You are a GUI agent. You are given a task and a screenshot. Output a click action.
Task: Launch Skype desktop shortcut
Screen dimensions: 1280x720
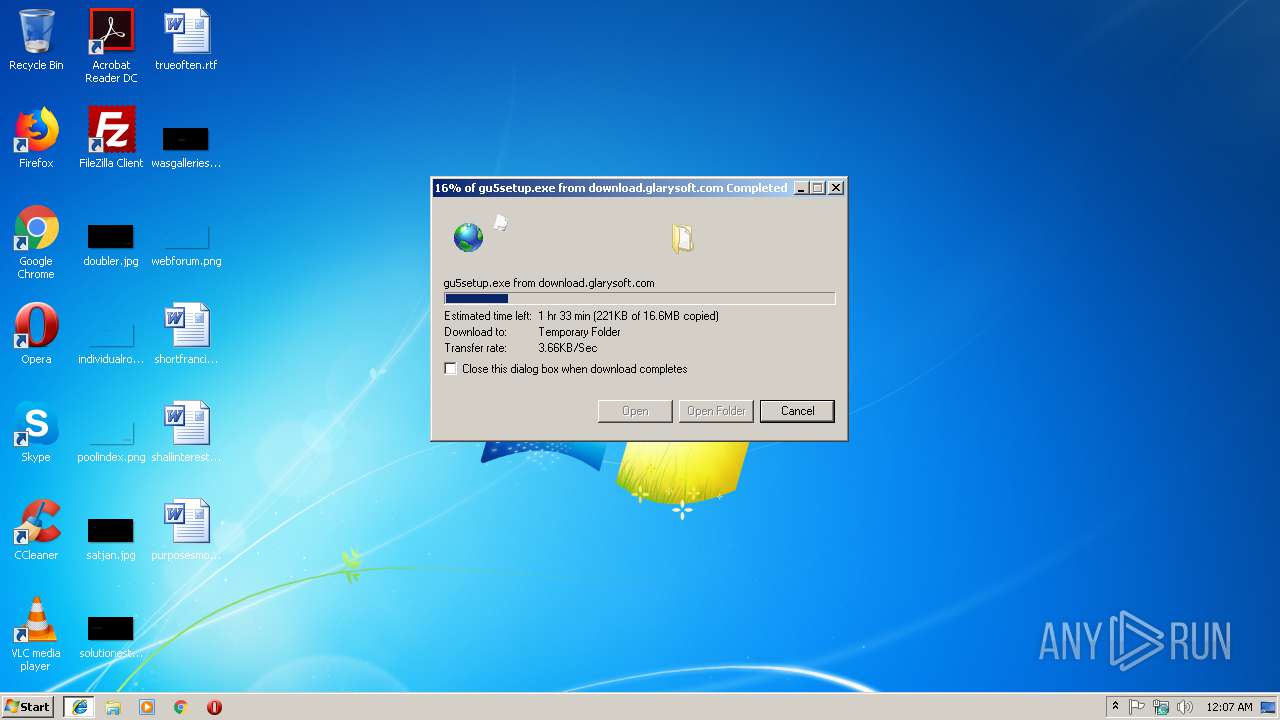[x=36, y=432]
